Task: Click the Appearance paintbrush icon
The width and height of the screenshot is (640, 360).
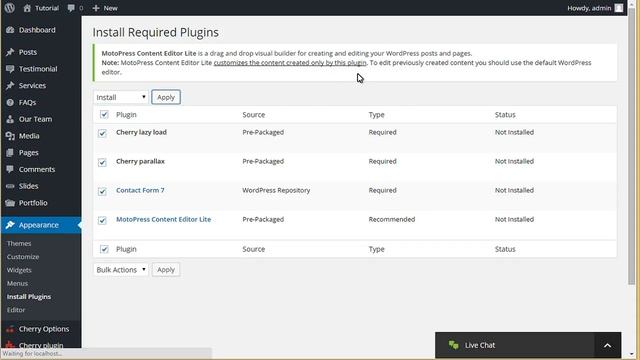Action: click(x=10, y=225)
